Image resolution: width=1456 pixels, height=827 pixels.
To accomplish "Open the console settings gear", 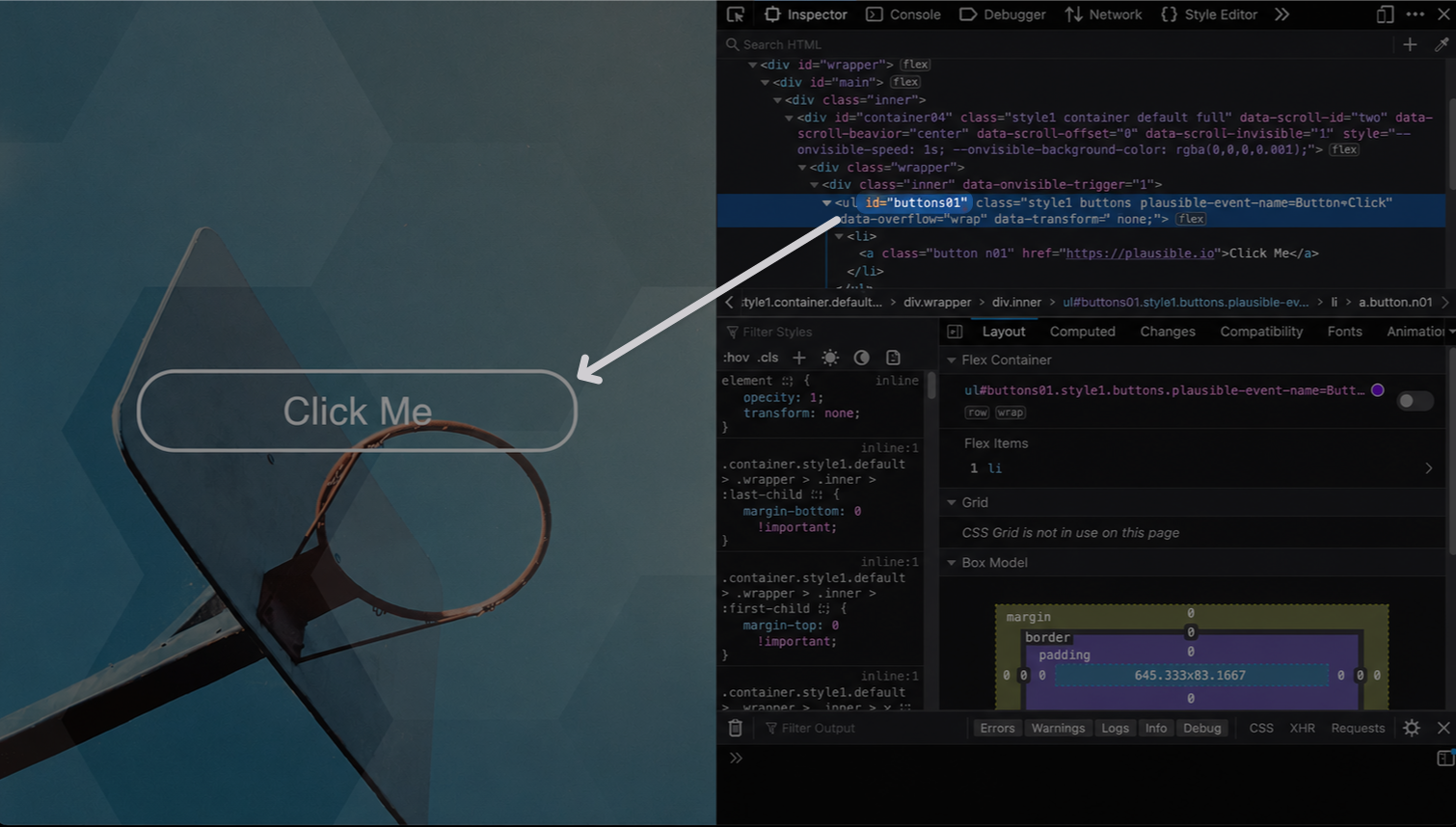I will [x=1412, y=728].
